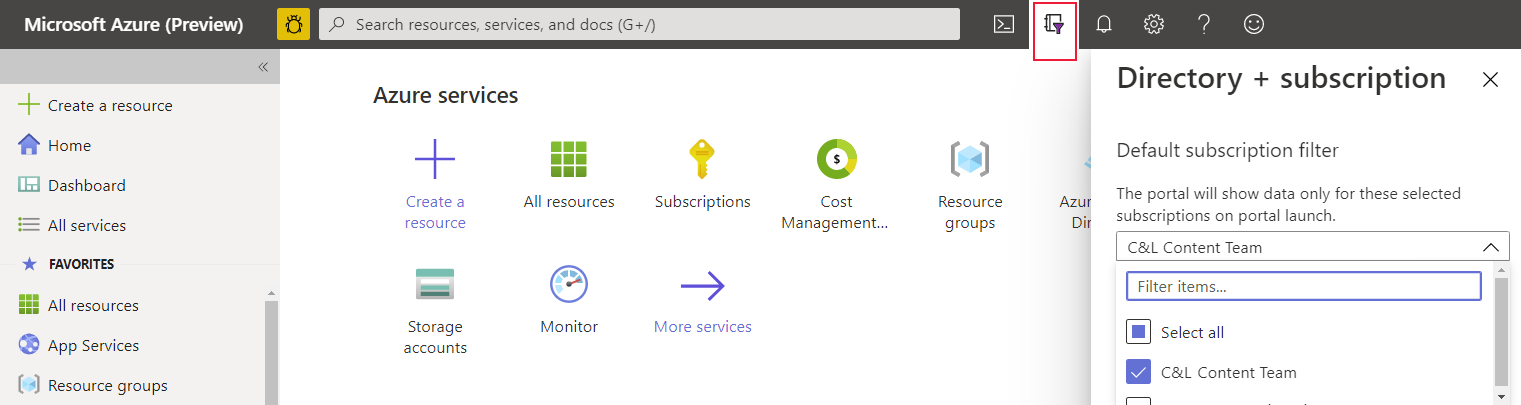This screenshot has width=1521, height=405.
Task: Open the Directory + subscription filter icon
Action: 1054,24
